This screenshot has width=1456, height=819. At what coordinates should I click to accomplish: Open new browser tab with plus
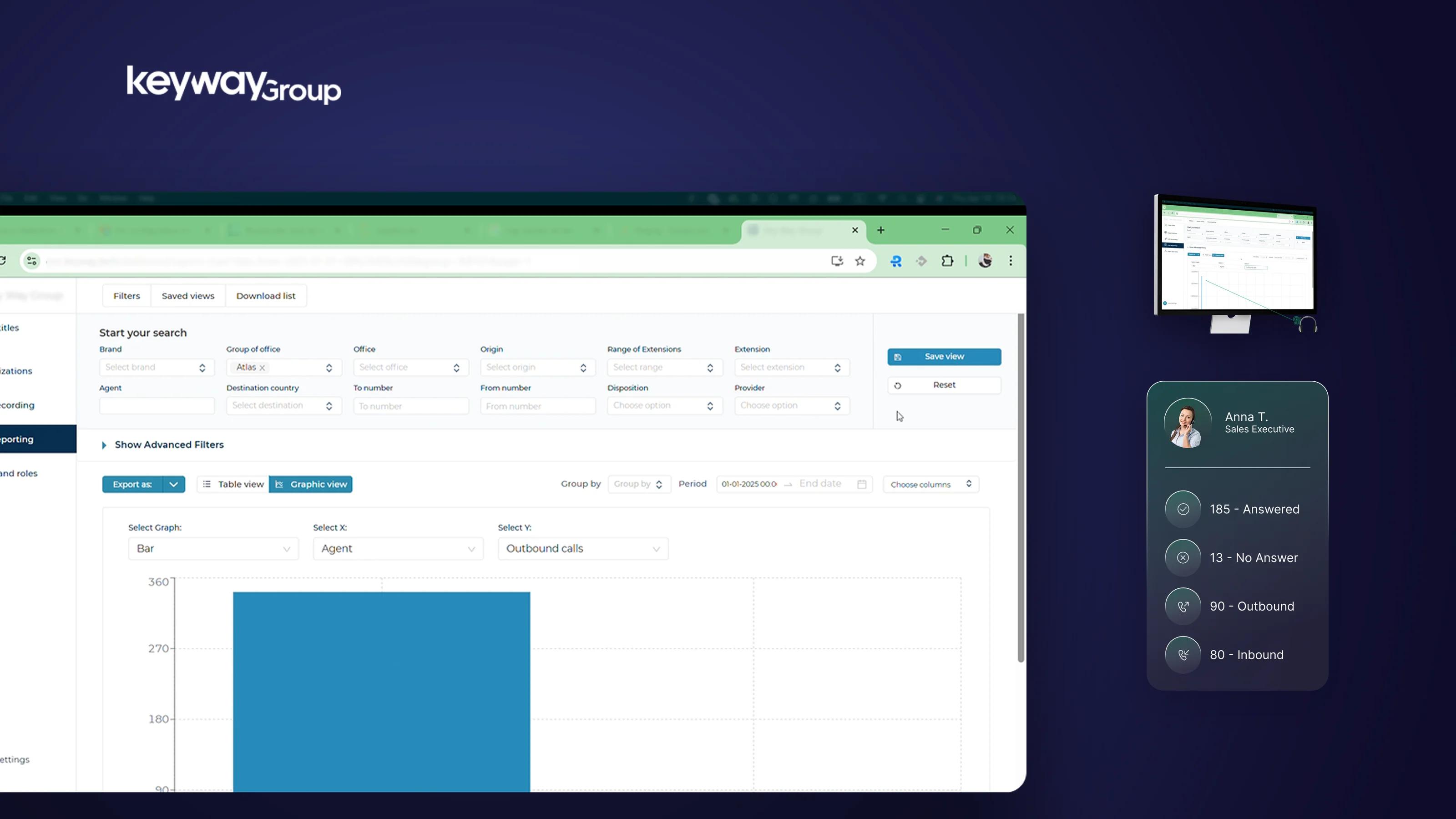tap(880, 230)
